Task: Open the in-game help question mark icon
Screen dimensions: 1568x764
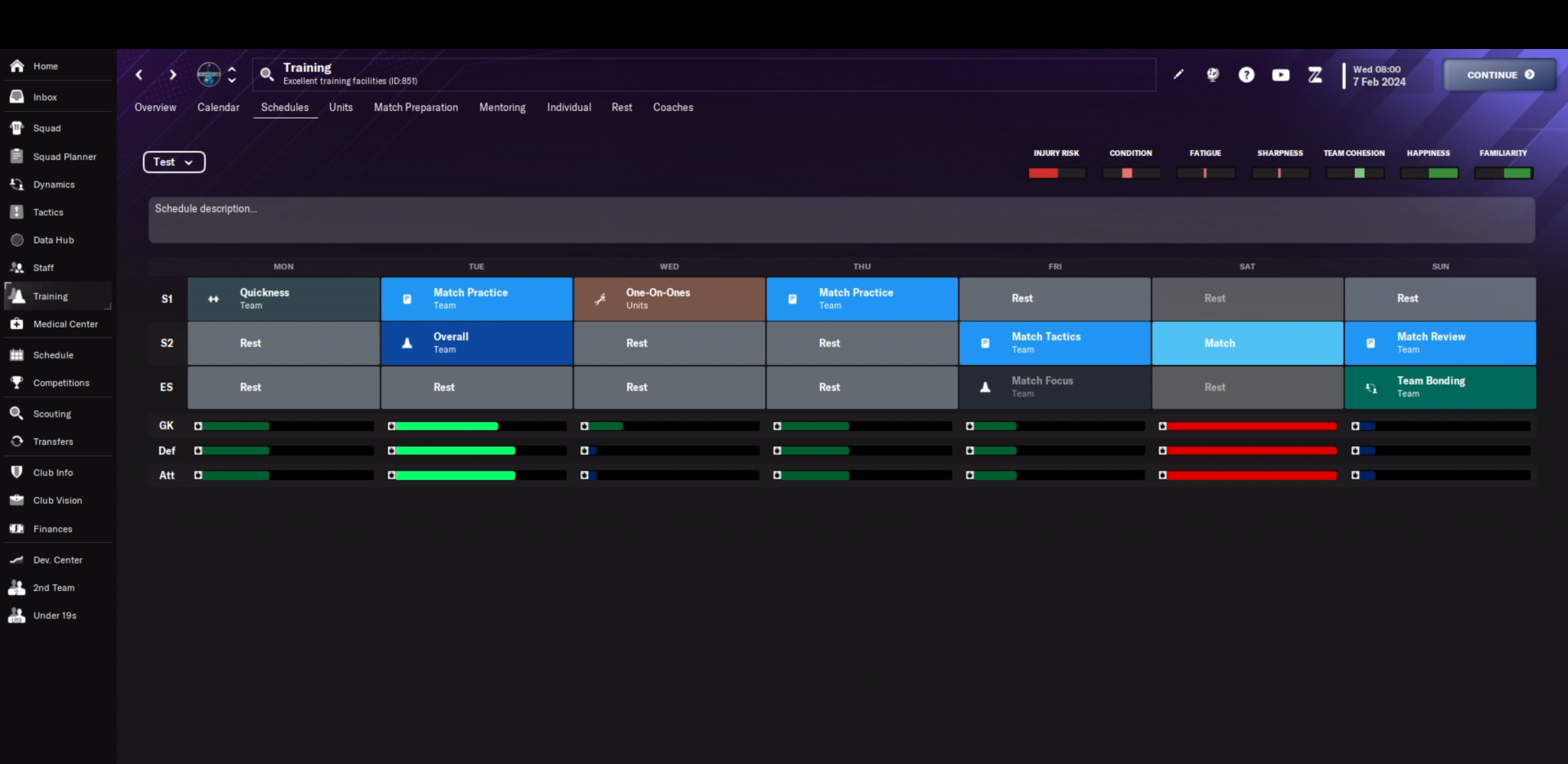Action: point(1246,74)
